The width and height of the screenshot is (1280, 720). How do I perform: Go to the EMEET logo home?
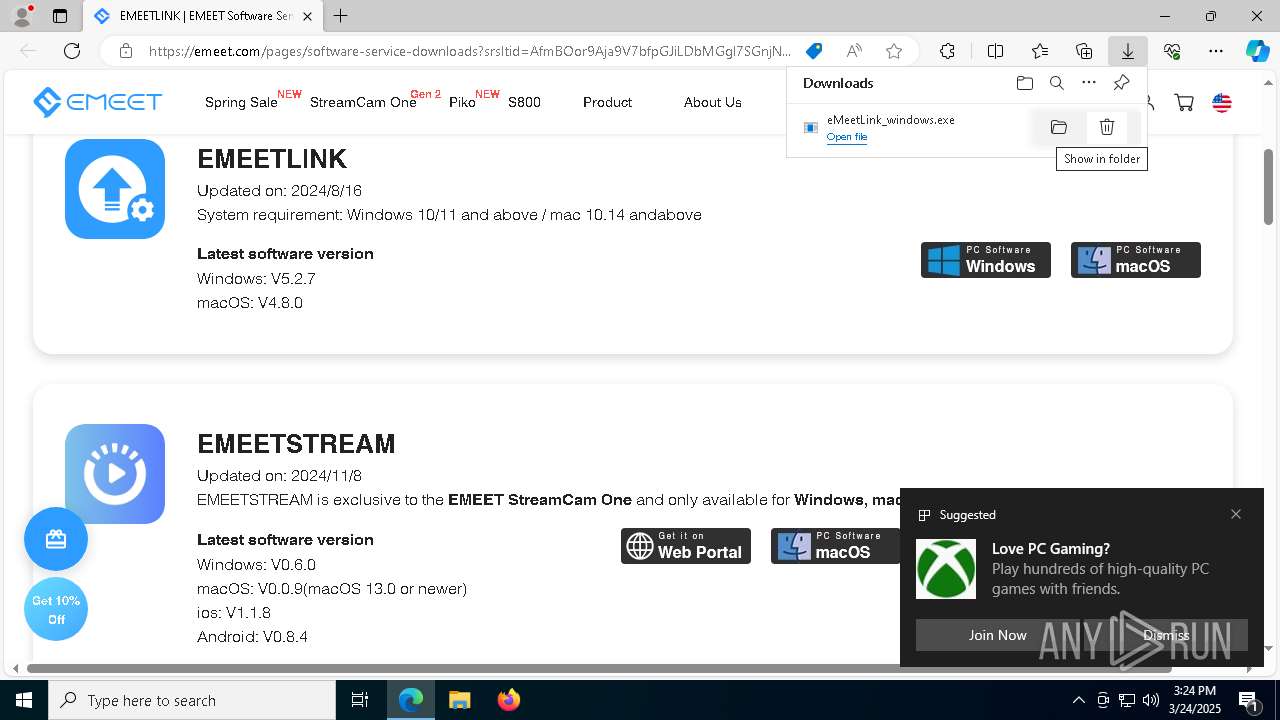[x=97, y=102]
